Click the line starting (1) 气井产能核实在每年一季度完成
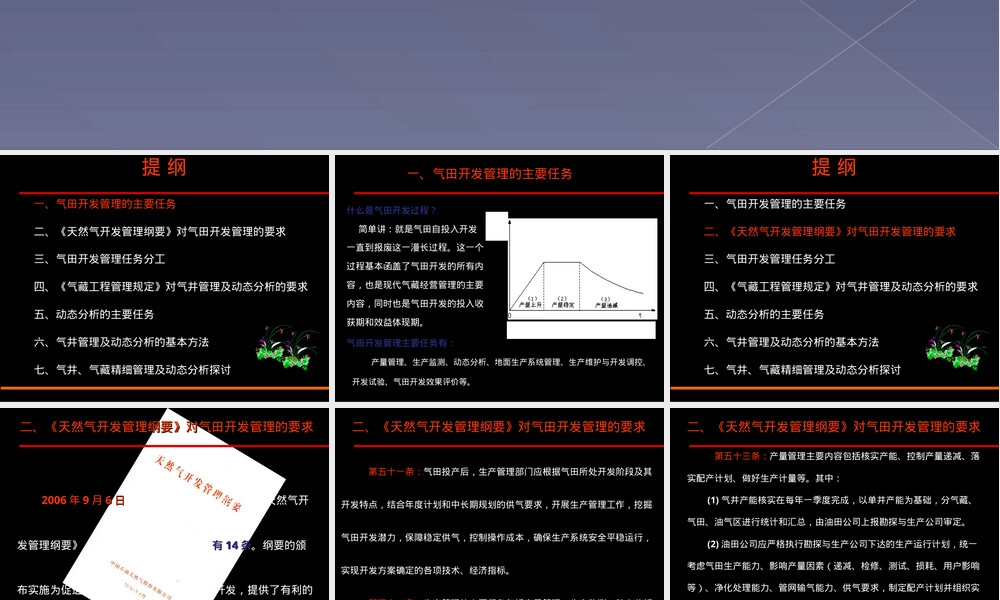Viewport: 1000px width, 600px height. 839,501
